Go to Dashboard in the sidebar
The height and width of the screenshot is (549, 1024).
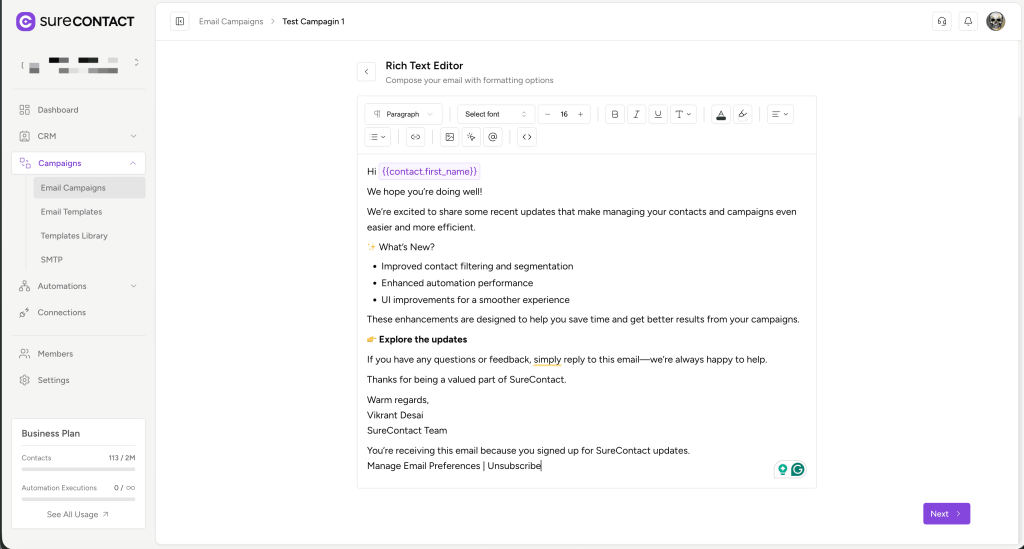point(58,110)
